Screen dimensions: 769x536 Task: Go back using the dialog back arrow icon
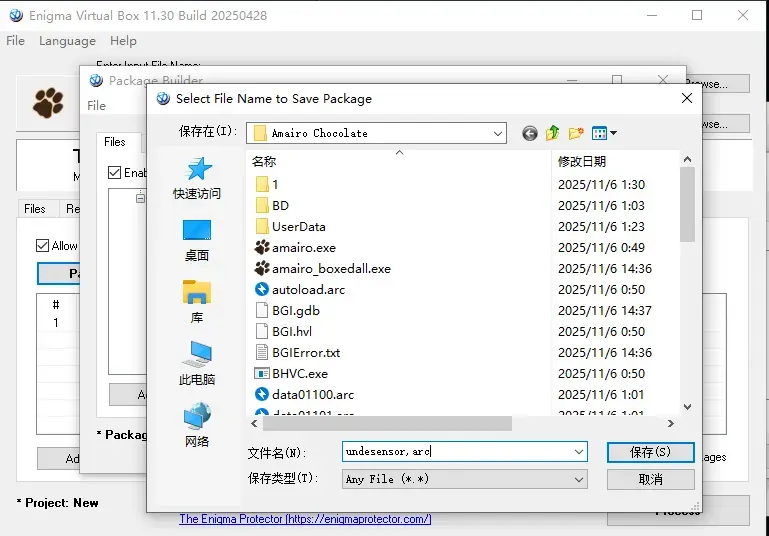click(x=530, y=133)
